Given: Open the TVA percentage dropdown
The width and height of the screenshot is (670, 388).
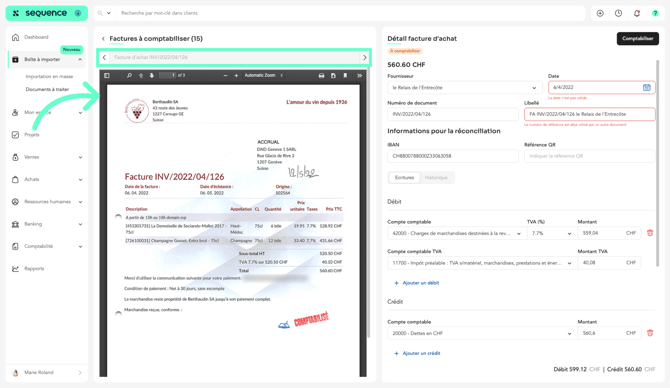Looking at the screenshot, I should (x=551, y=233).
